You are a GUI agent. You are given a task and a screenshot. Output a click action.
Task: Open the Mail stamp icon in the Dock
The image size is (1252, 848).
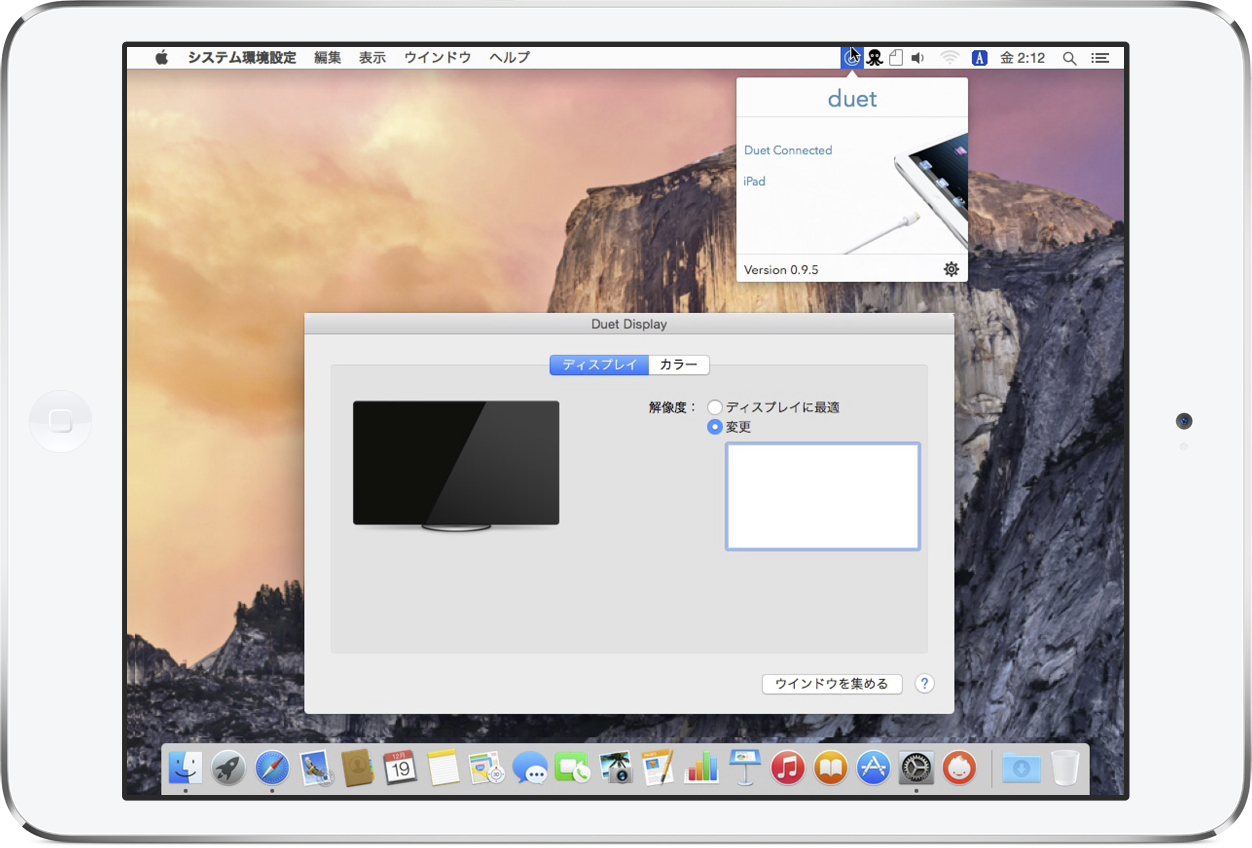point(314,768)
